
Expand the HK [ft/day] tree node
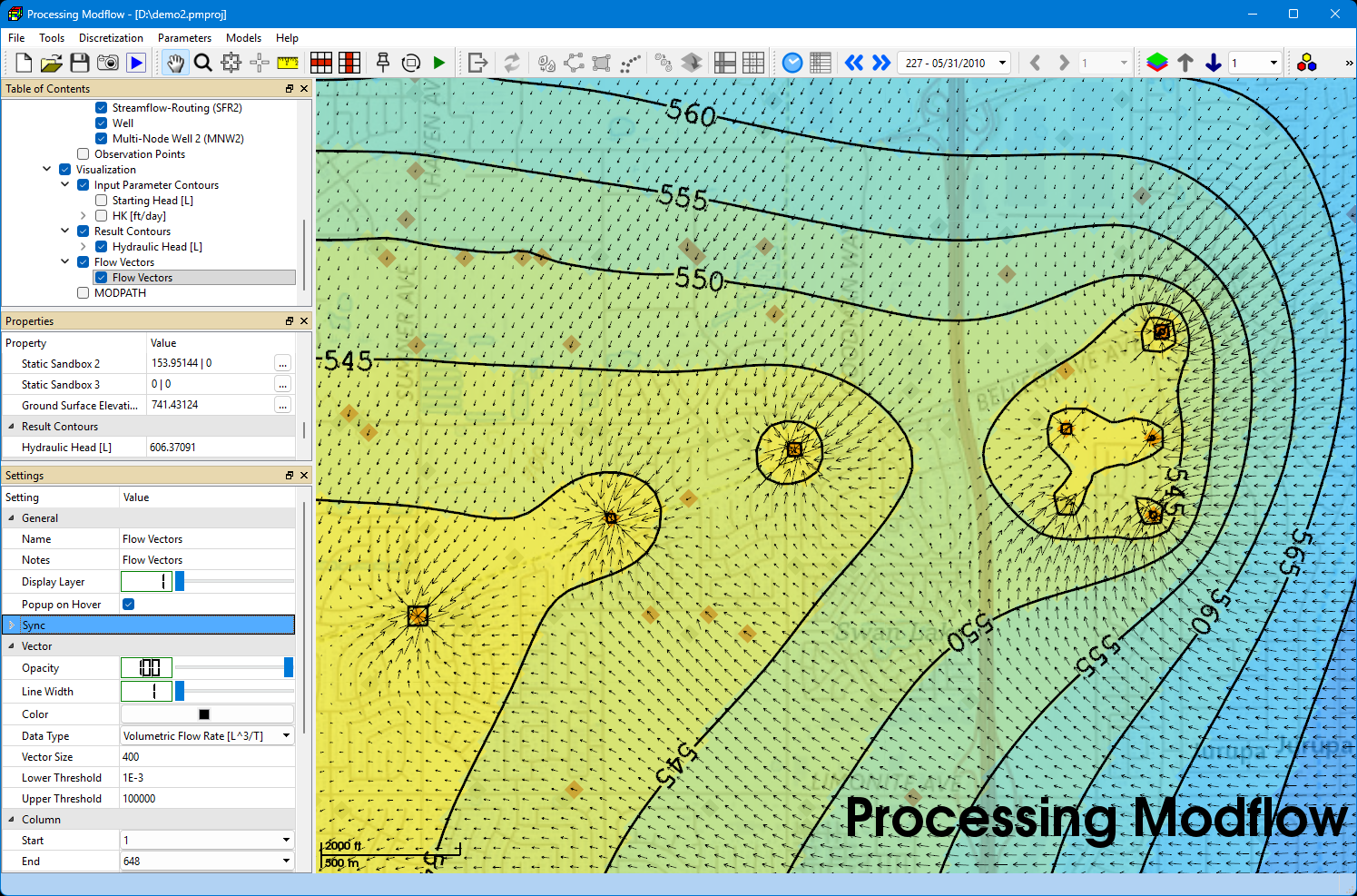[x=84, y=216]
